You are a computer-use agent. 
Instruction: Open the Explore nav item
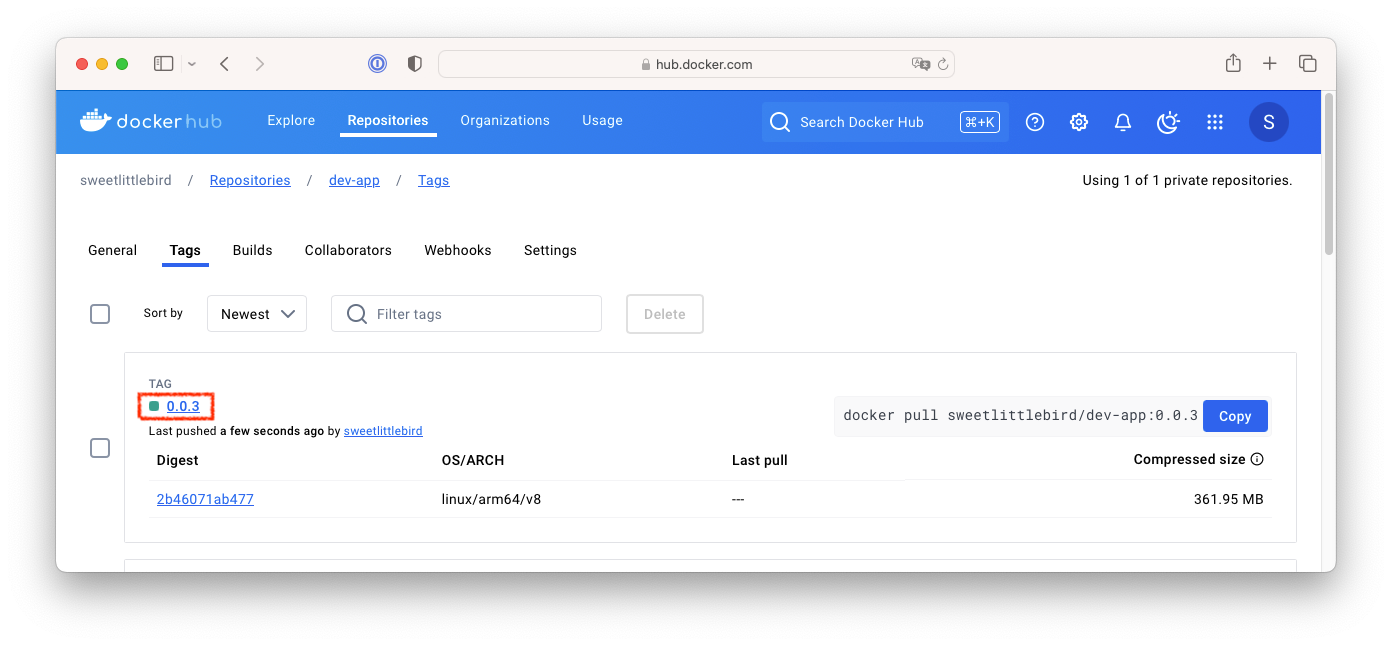tap(291, 120)
